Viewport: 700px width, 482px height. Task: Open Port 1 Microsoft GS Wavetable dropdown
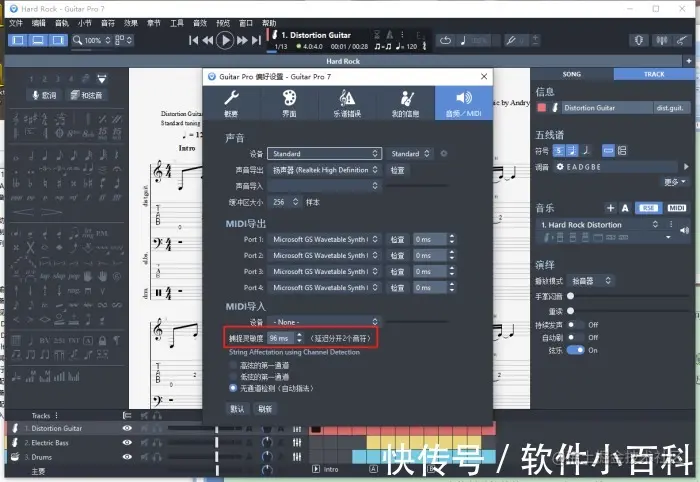click(325, 240)
